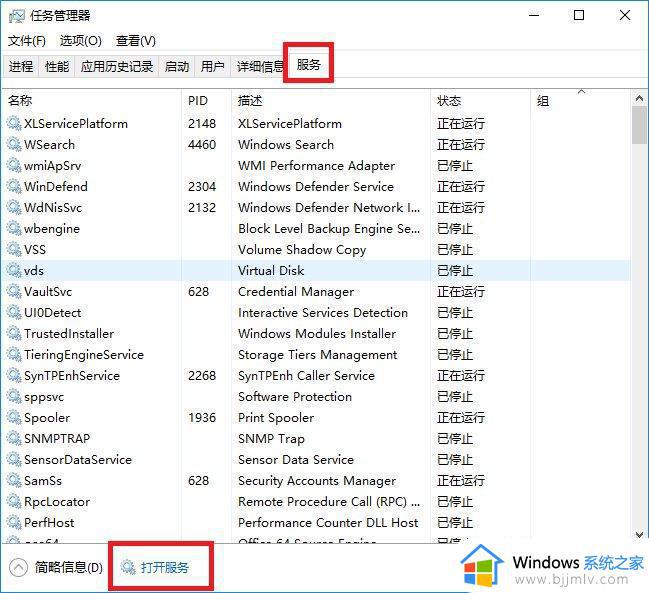Click the gear icon beside WdNisSvc

click(14, 207)
